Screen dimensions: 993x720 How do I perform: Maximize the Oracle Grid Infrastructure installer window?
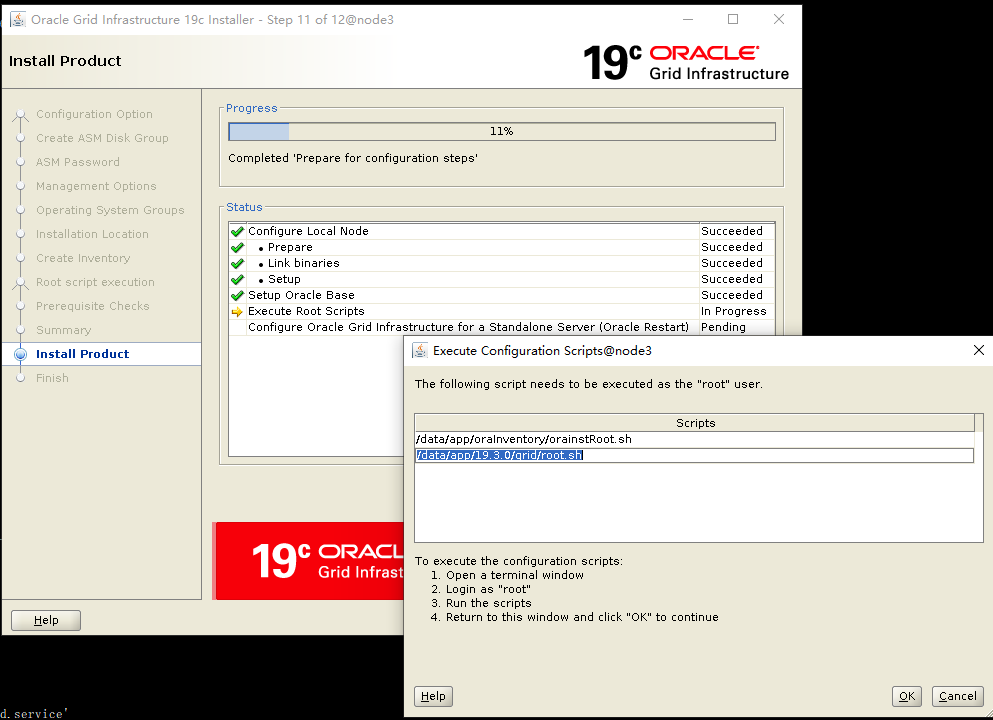pos(733,20)
